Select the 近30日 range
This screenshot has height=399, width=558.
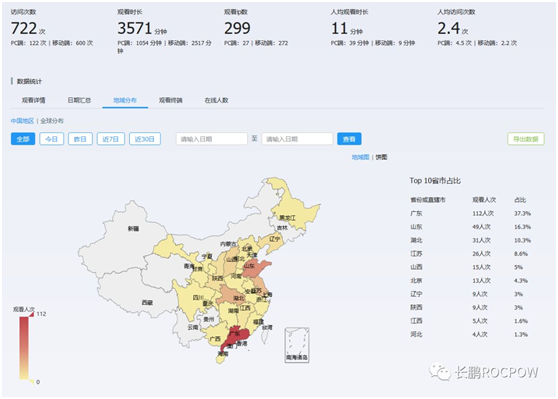(145, 139)
